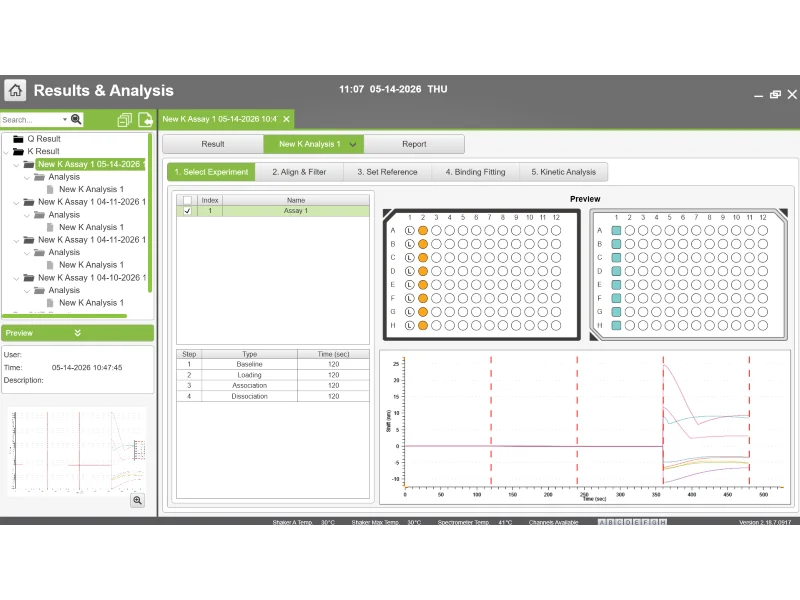Select New K Assay 1 04-10-2026 tree item
Image resolution: width=800 pixels, height=600 pixels.
pos(92,278)
